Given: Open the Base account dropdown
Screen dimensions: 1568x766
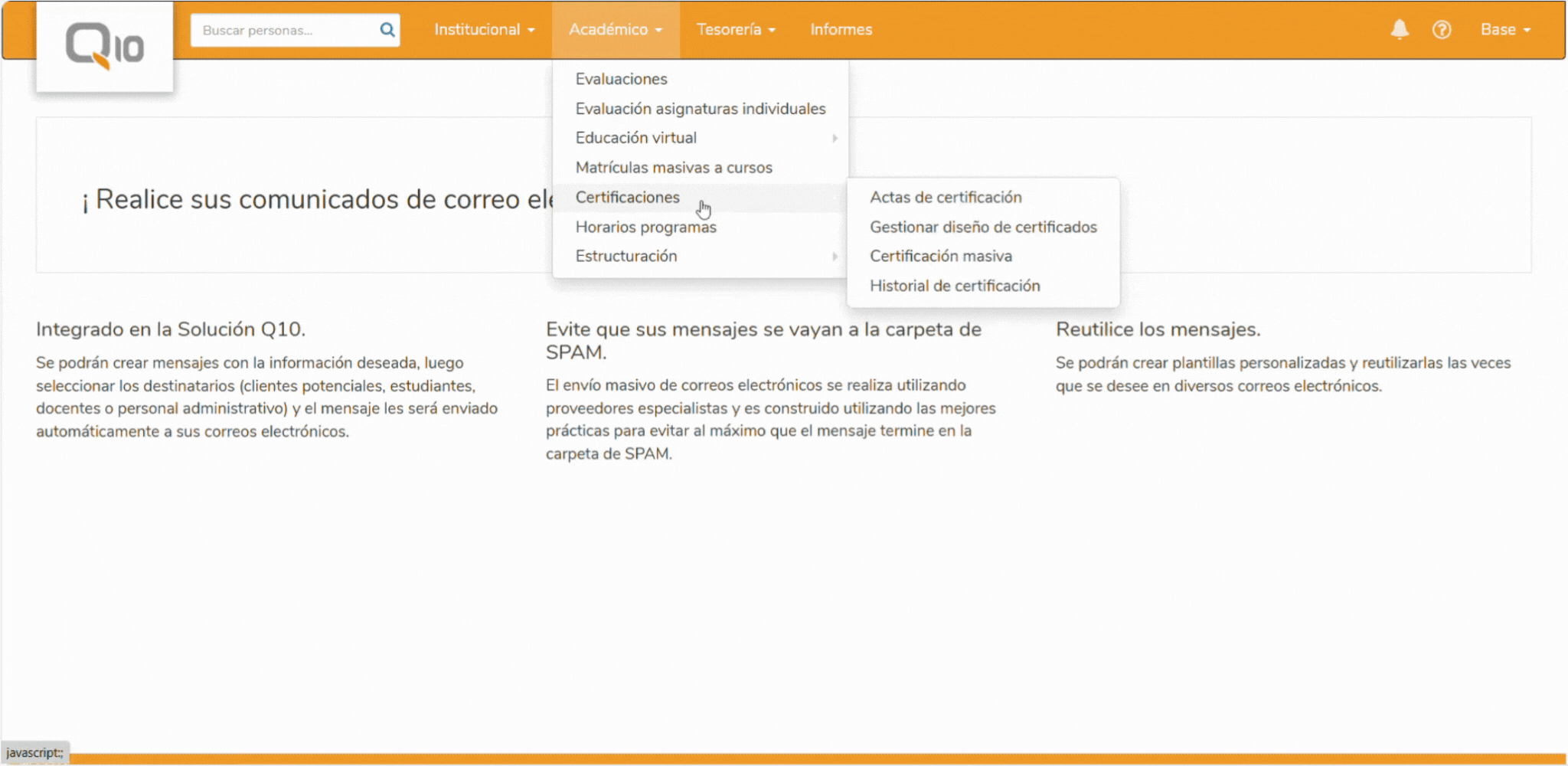Looking at the screenshot, I should pos(1504,29).
